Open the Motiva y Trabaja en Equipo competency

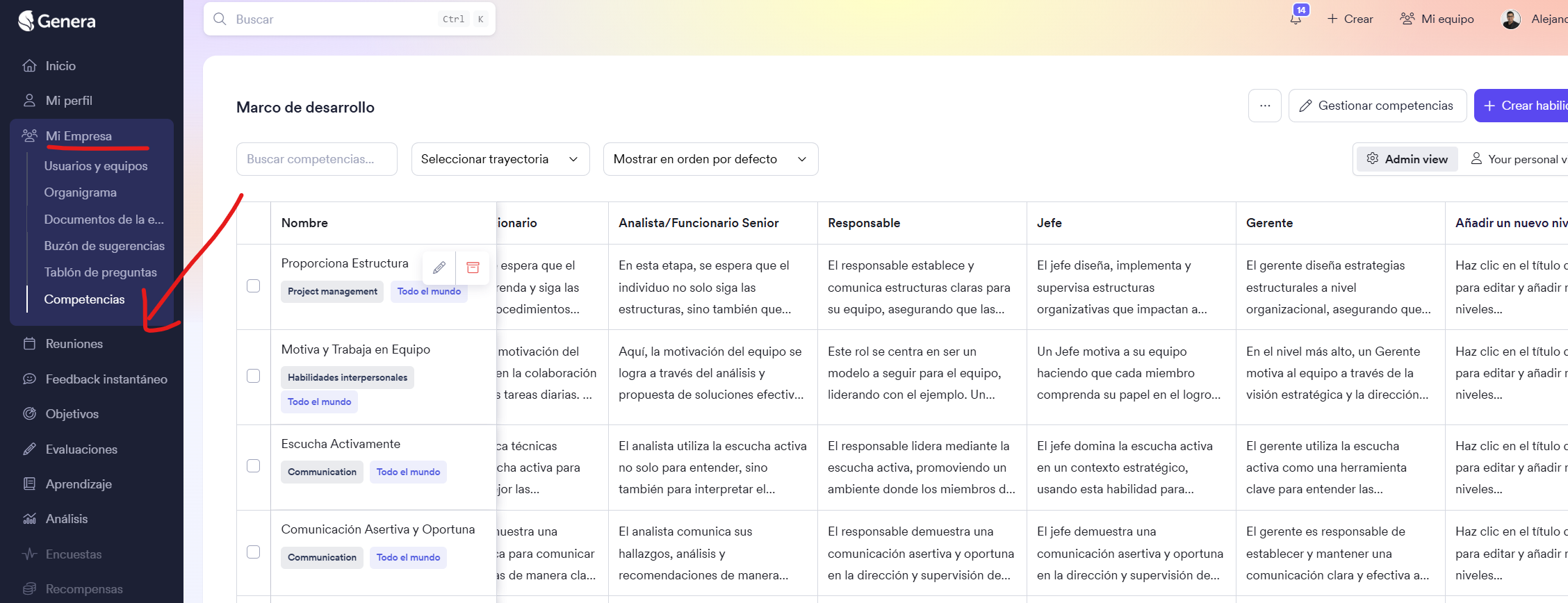(x=356, y=349)
